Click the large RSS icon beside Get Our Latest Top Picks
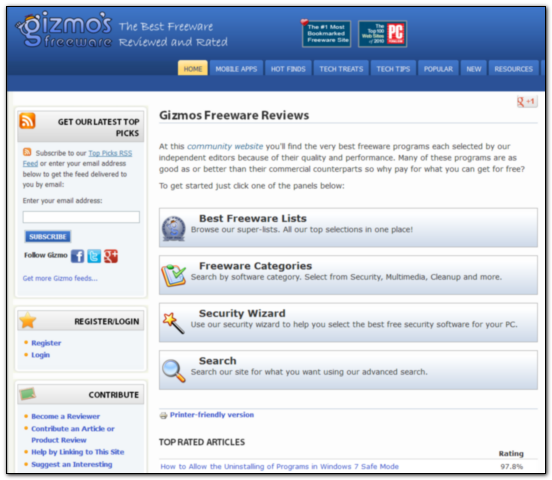The image size is (552, 480). pyautogui.click(x=27, y=121)
